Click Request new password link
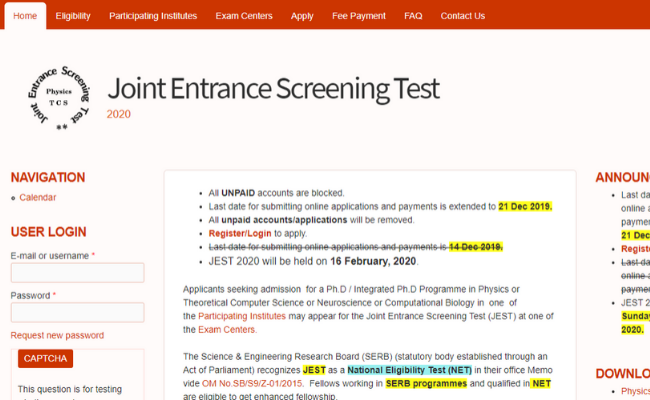 point(57,335)
